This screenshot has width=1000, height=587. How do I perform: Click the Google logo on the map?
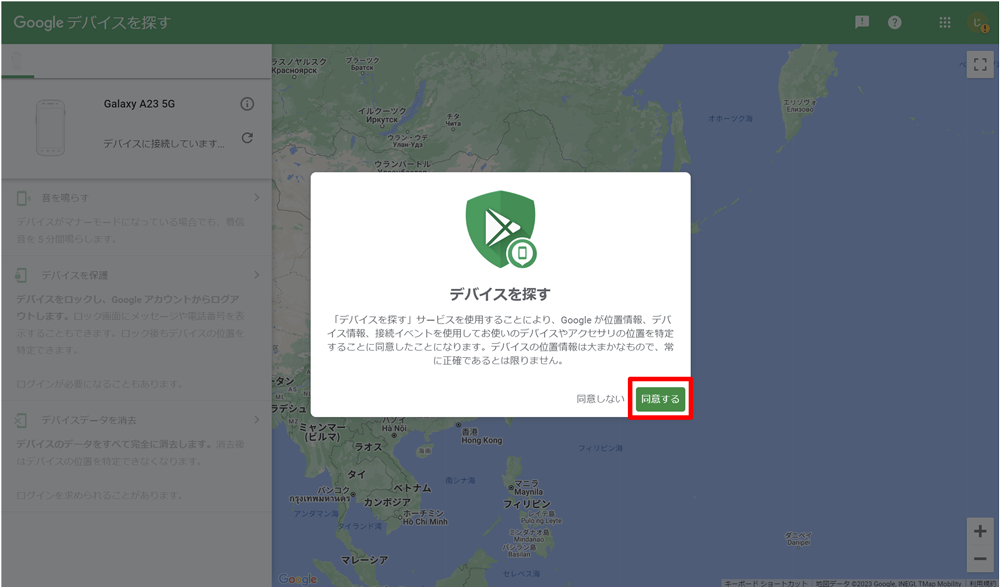coord(297,579)
